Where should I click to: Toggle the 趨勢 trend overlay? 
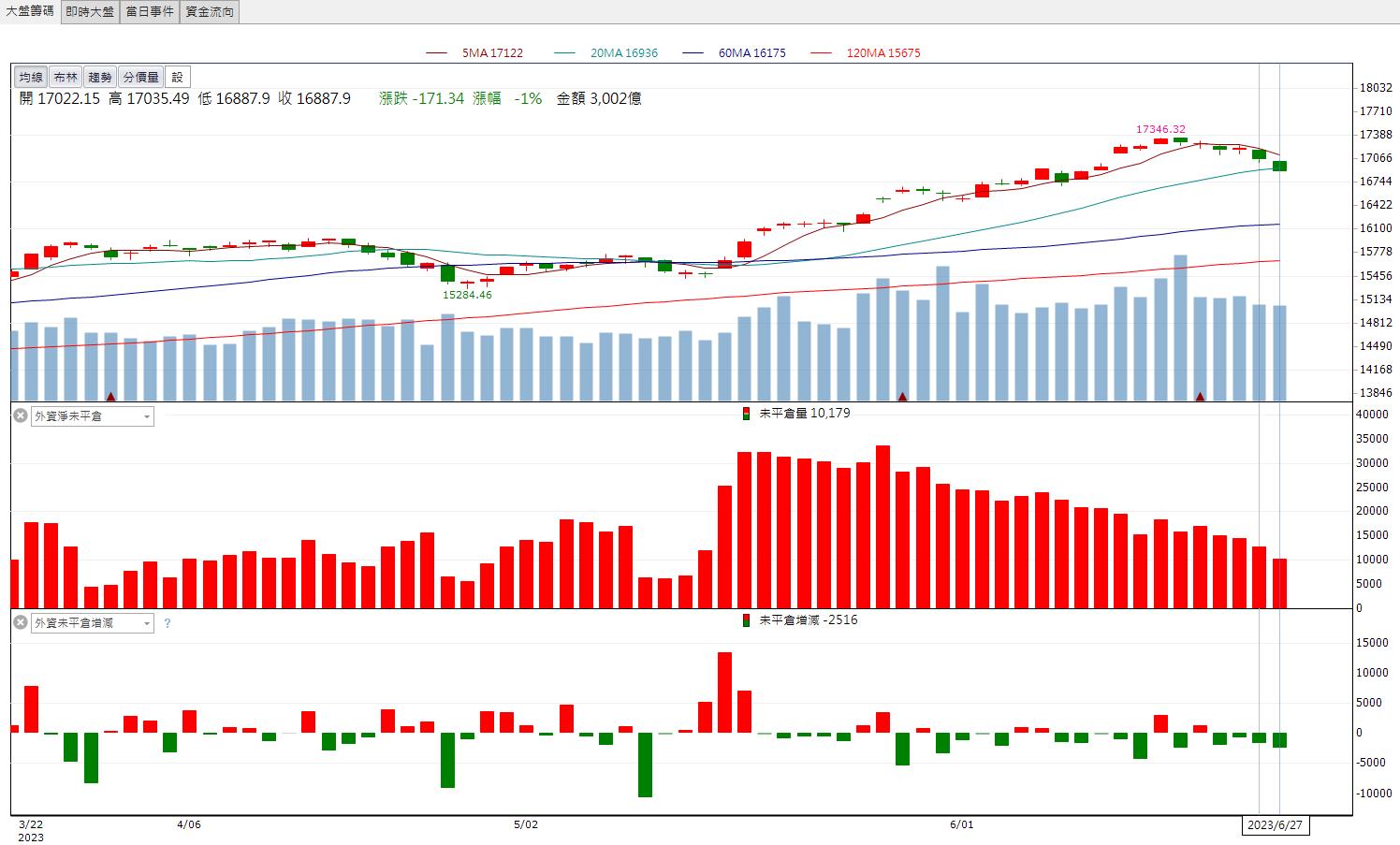click(99, 77)
